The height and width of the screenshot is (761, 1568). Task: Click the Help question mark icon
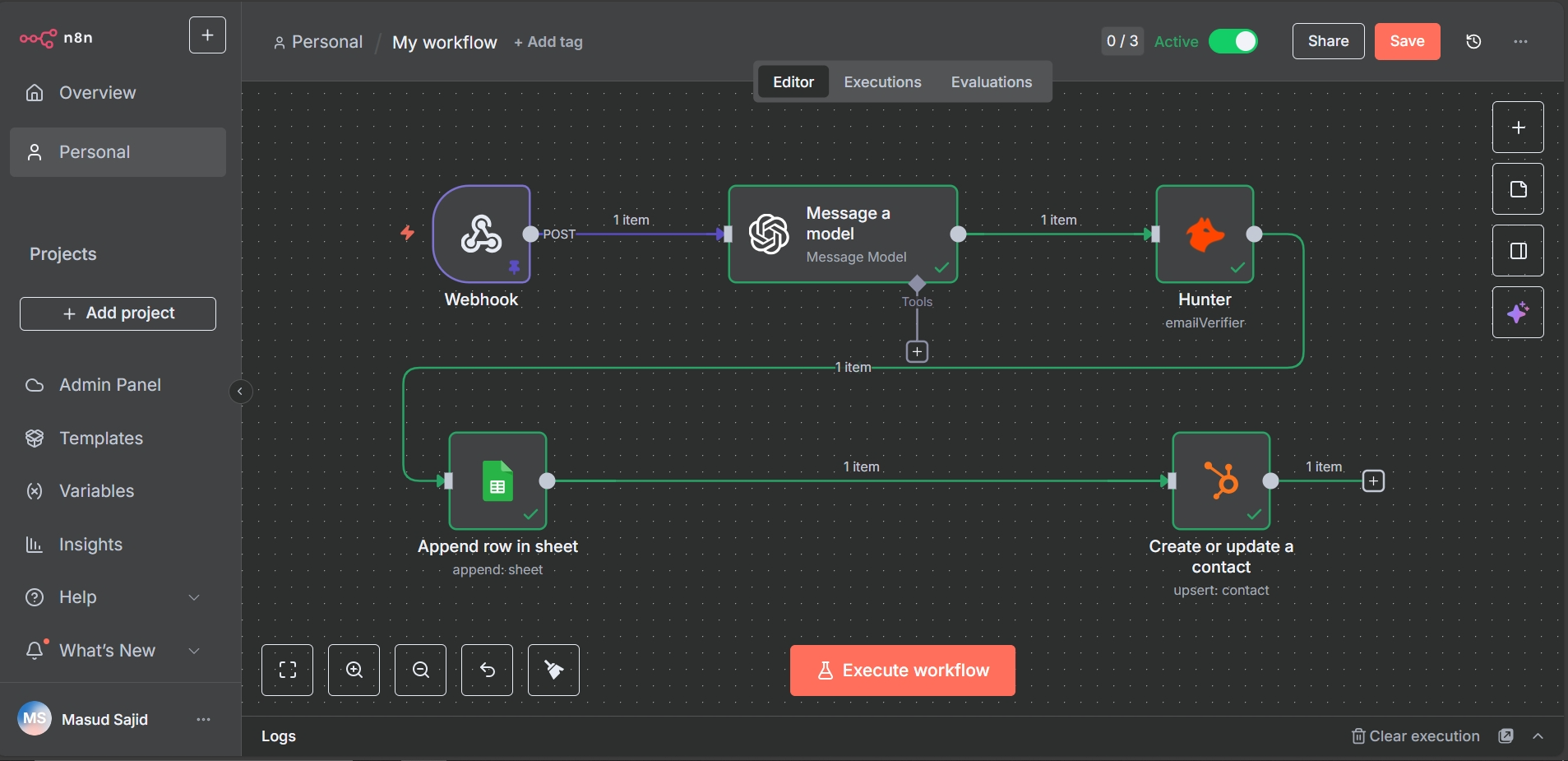(x=35, y=597)
